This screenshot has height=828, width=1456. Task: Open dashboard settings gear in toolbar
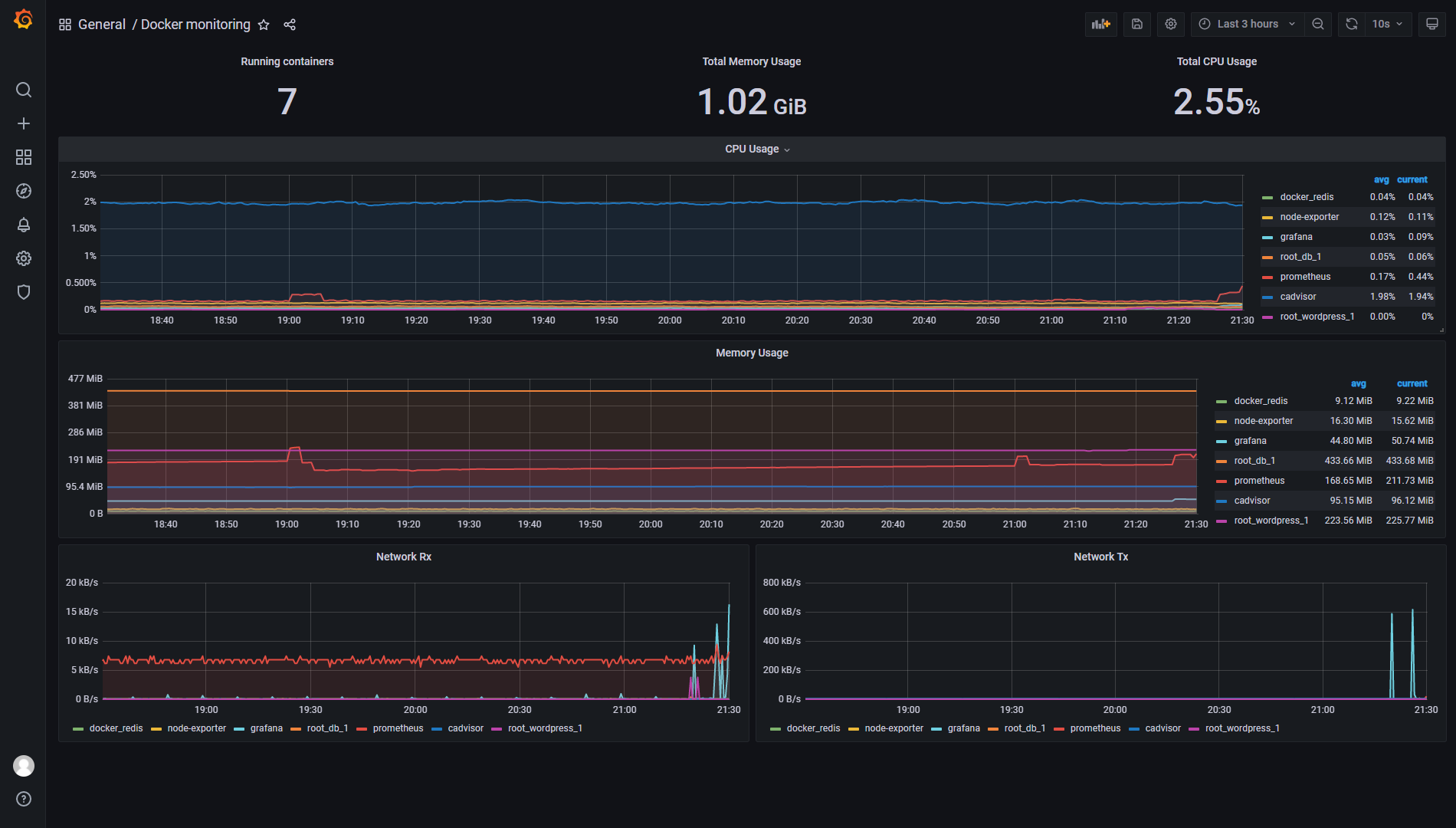click(1171, 24)
